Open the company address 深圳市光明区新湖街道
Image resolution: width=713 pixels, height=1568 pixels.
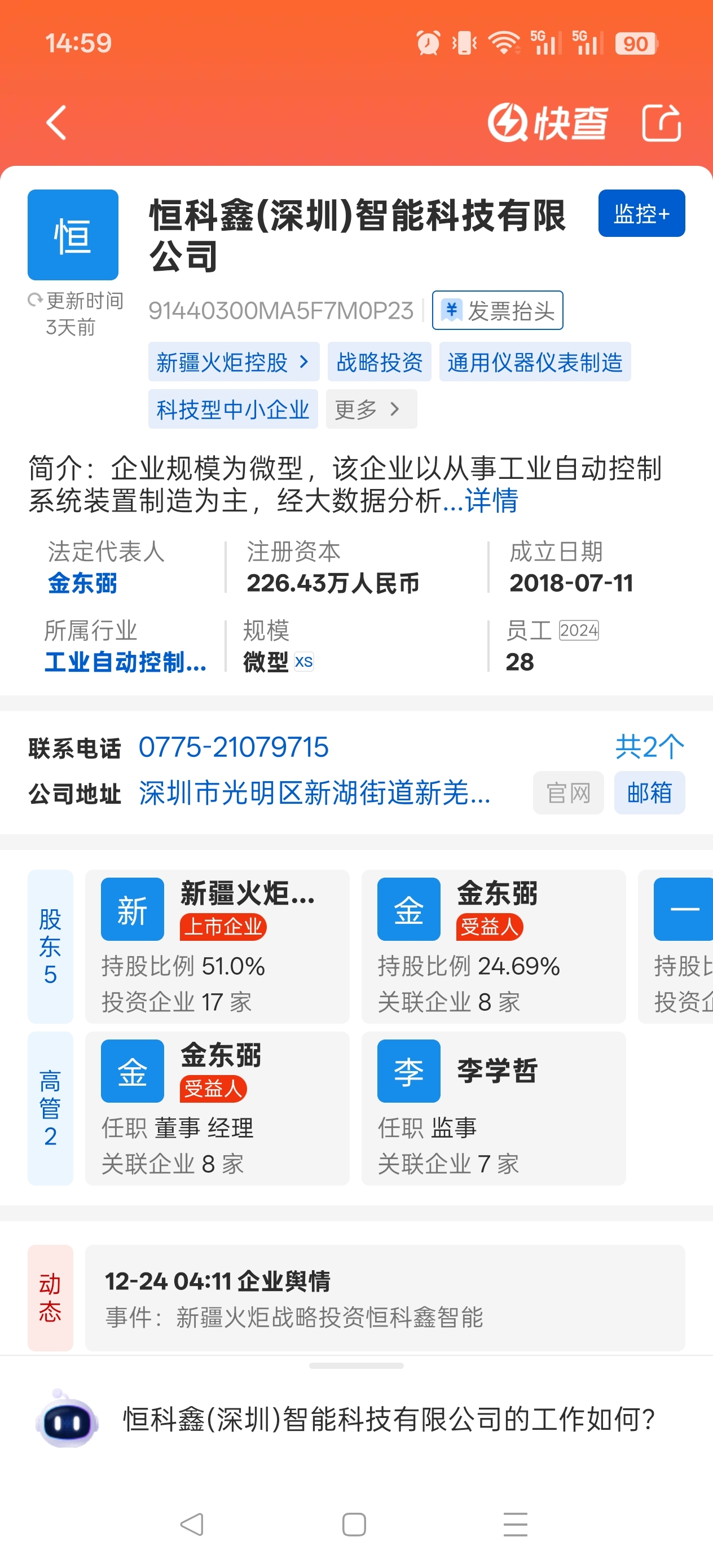point(315,793)
